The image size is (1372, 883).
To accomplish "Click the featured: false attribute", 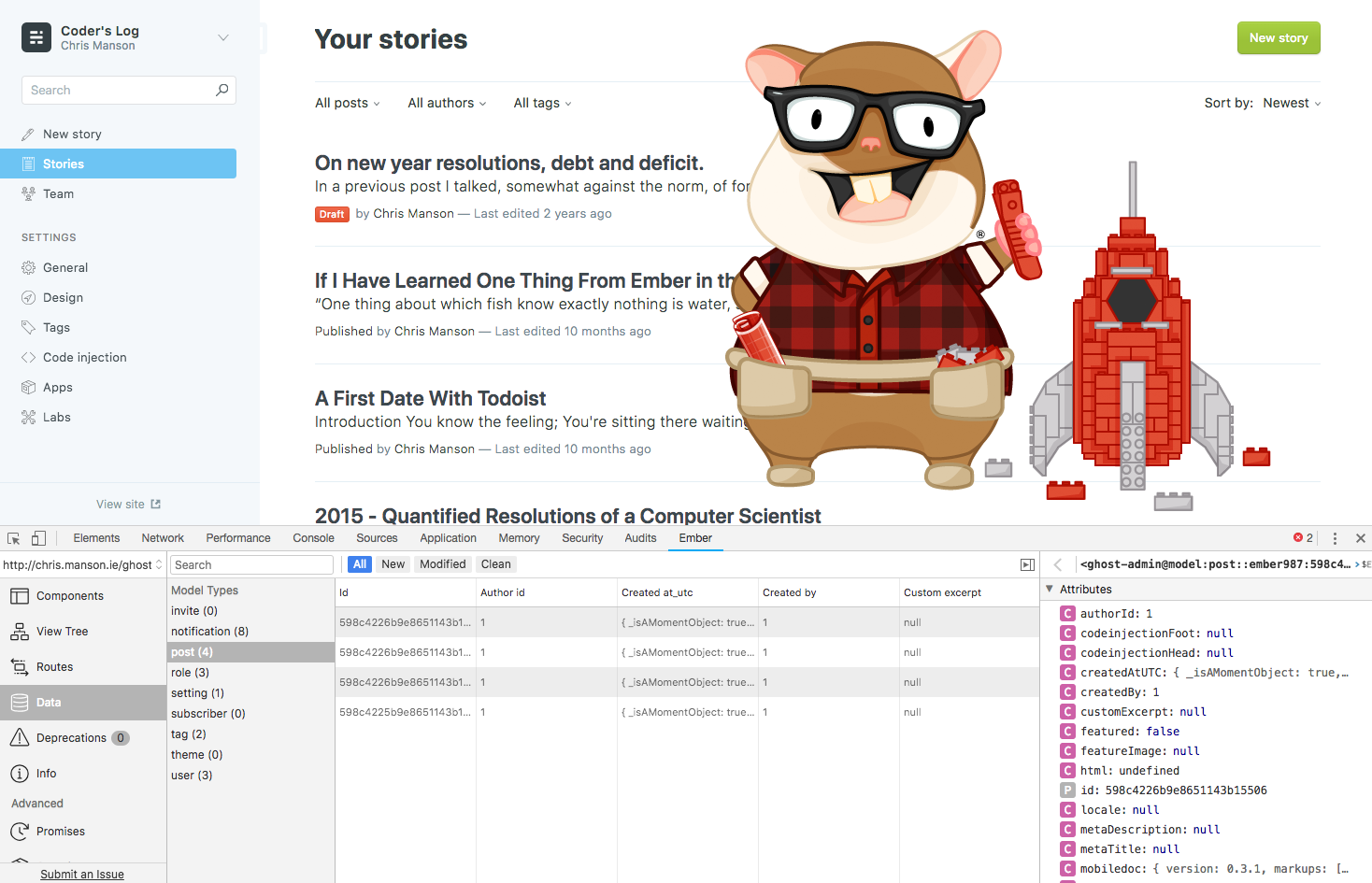I will click(1129, 732).
